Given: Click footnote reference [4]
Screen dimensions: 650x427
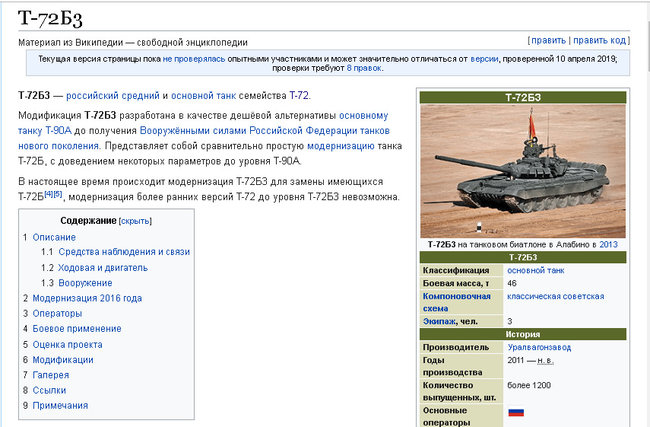Looking at the screenshot, I should (x=49, y=194).
